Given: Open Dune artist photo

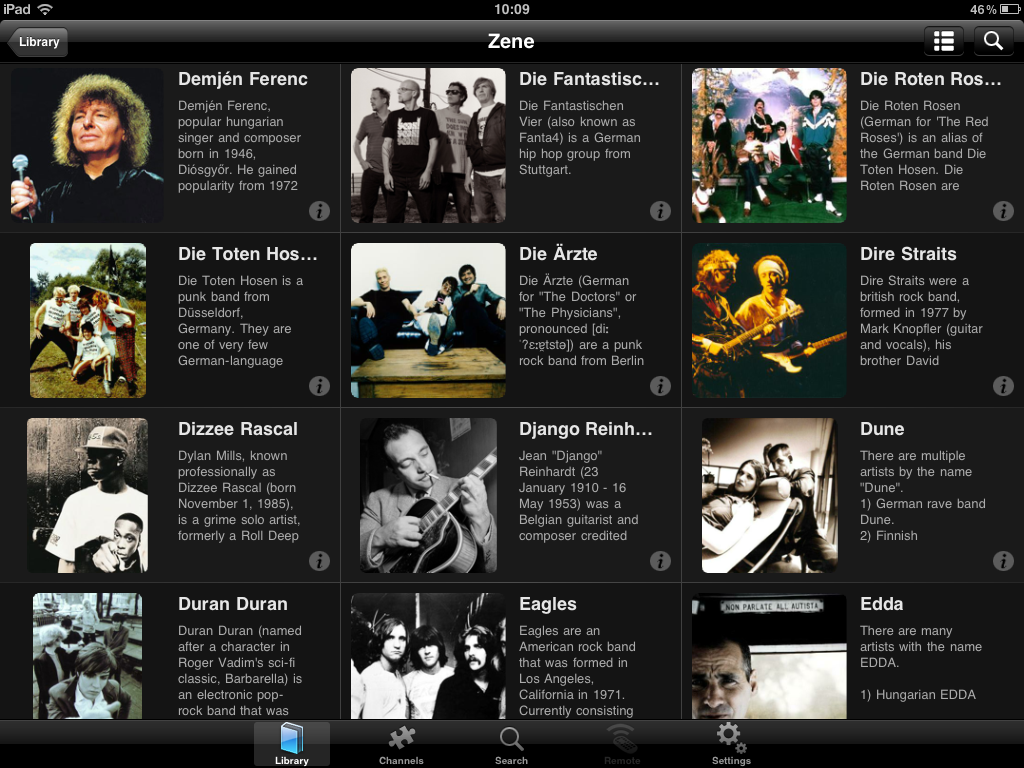Looking at the screenshot, I should (x=769, y=496).
